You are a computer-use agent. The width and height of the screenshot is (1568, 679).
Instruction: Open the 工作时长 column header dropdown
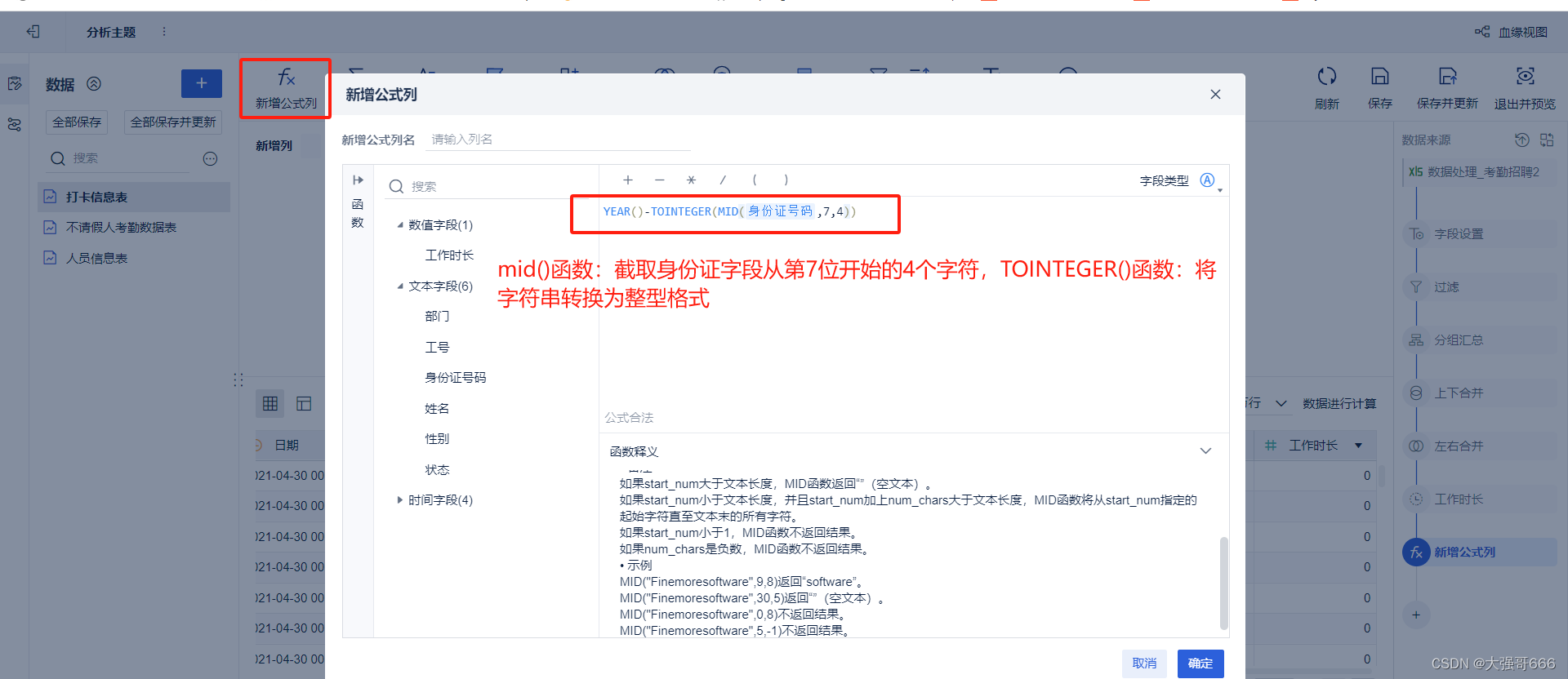(x=1358, y=446)
